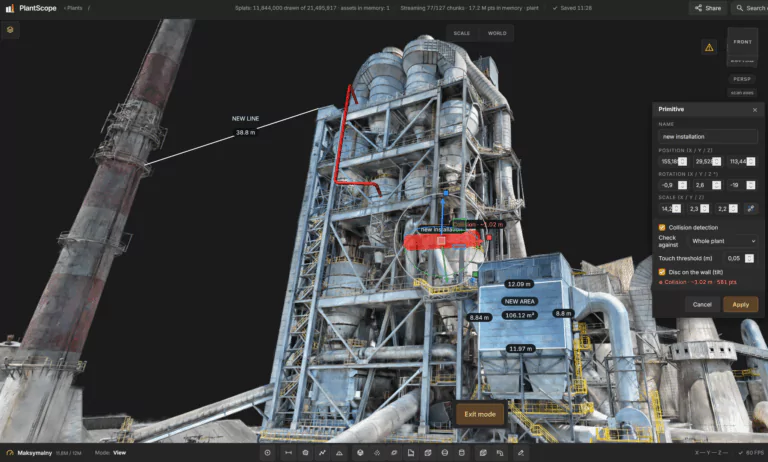The height and width of the screenshot is (462, 768).
Task: Click Cancel in Primitive panel
Action: (x=702, y=305)
